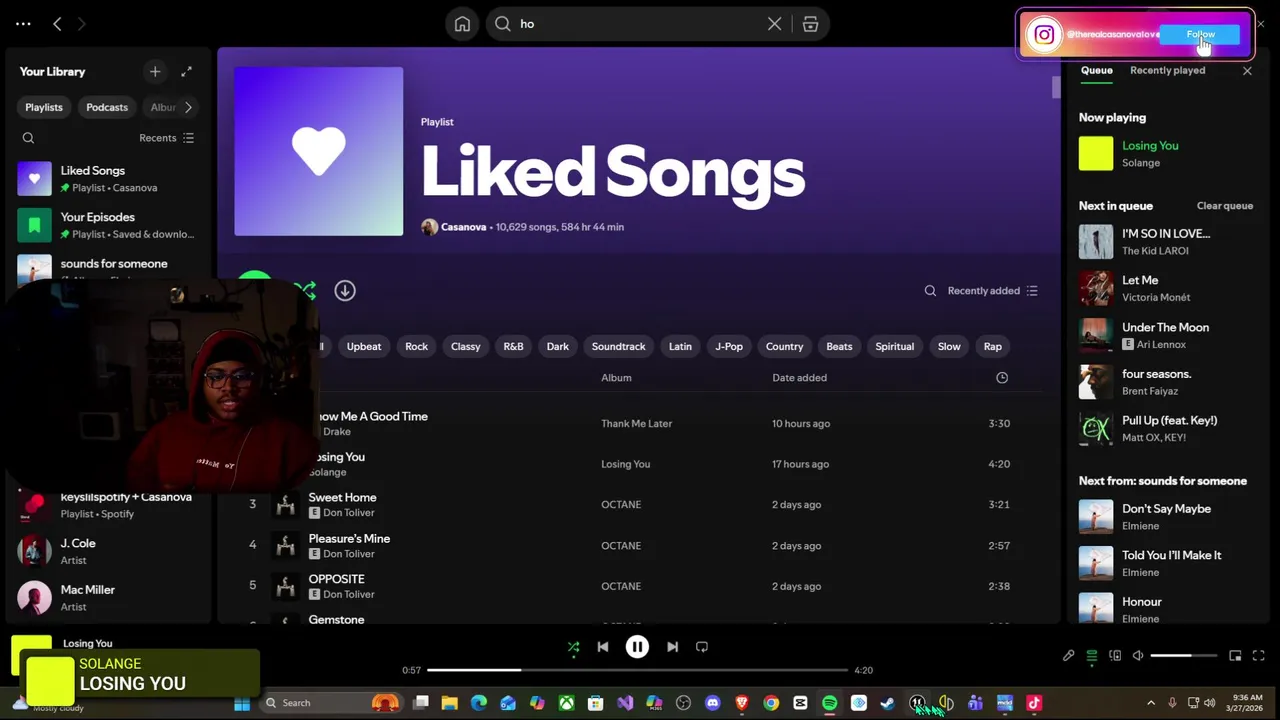Open Recents sort dropdown in library
1280x720 pixels.
167,138
